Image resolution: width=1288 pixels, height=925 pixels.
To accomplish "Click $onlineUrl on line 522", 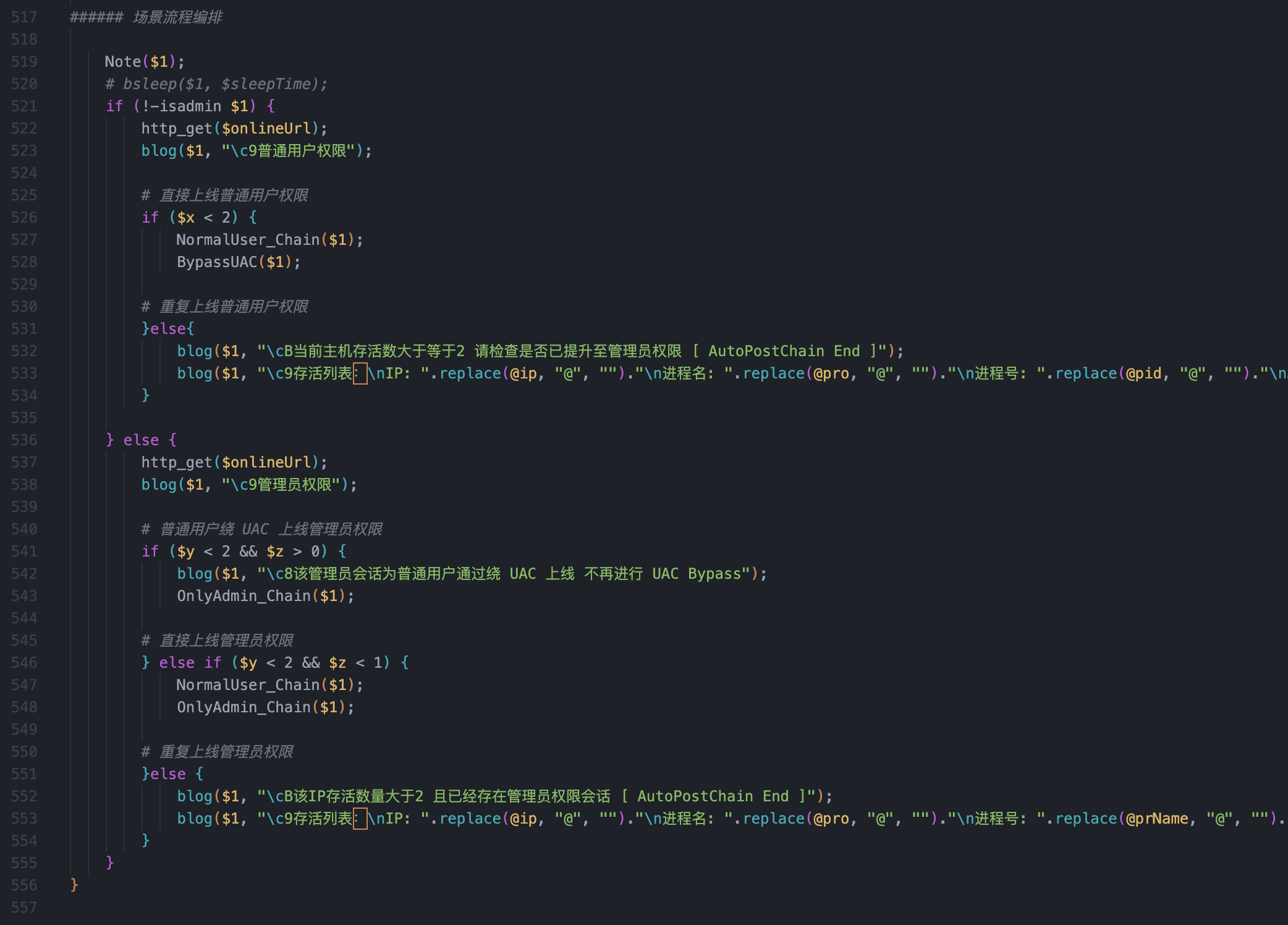I will coord(266,129).
